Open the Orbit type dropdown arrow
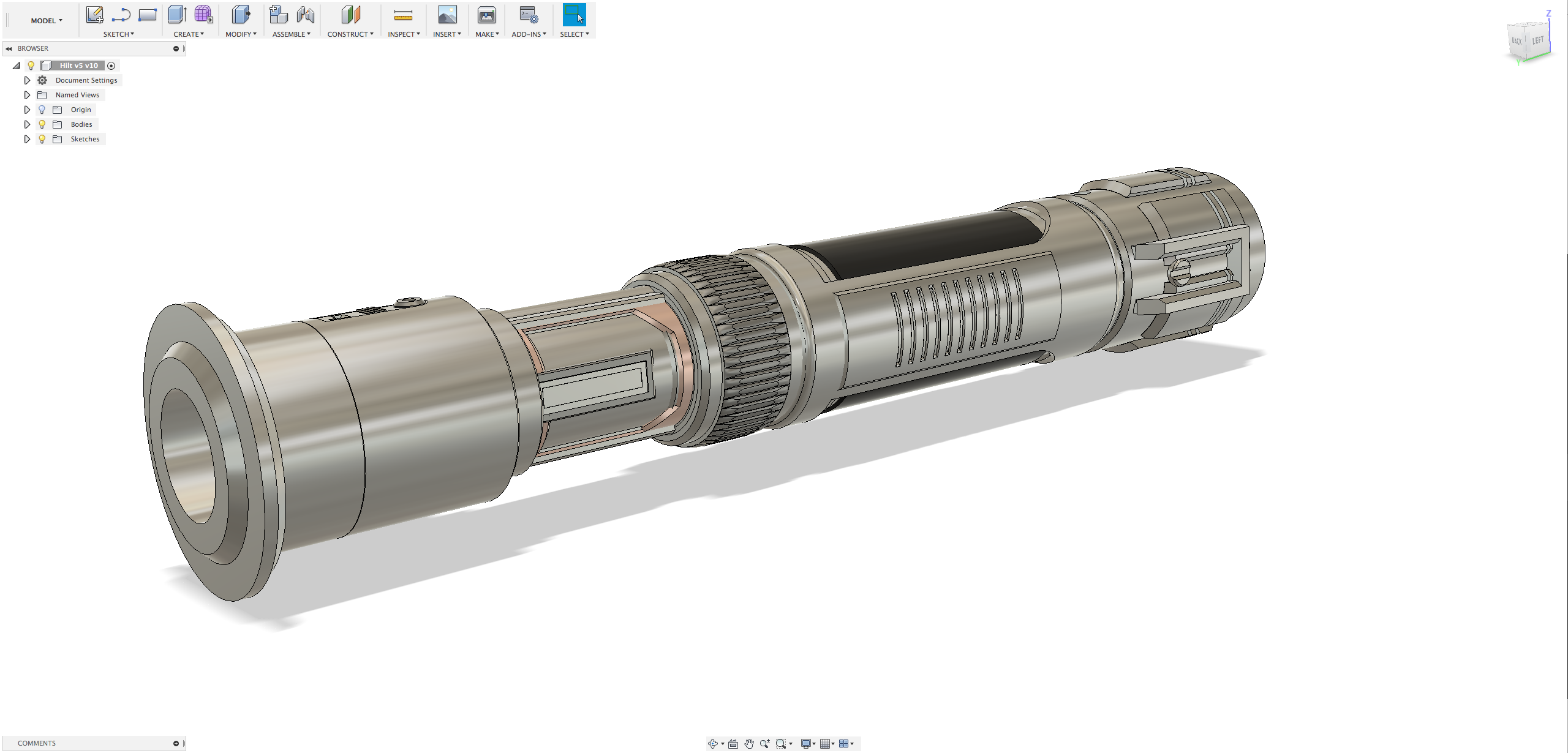1568x753 pixels. [x=723, y=744]
